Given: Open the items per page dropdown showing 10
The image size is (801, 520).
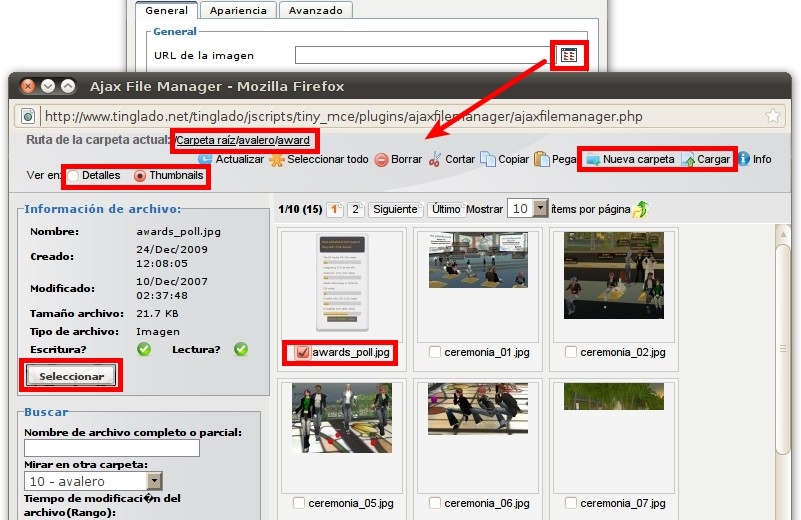Looking at the screenshot, I should point(527,208).
